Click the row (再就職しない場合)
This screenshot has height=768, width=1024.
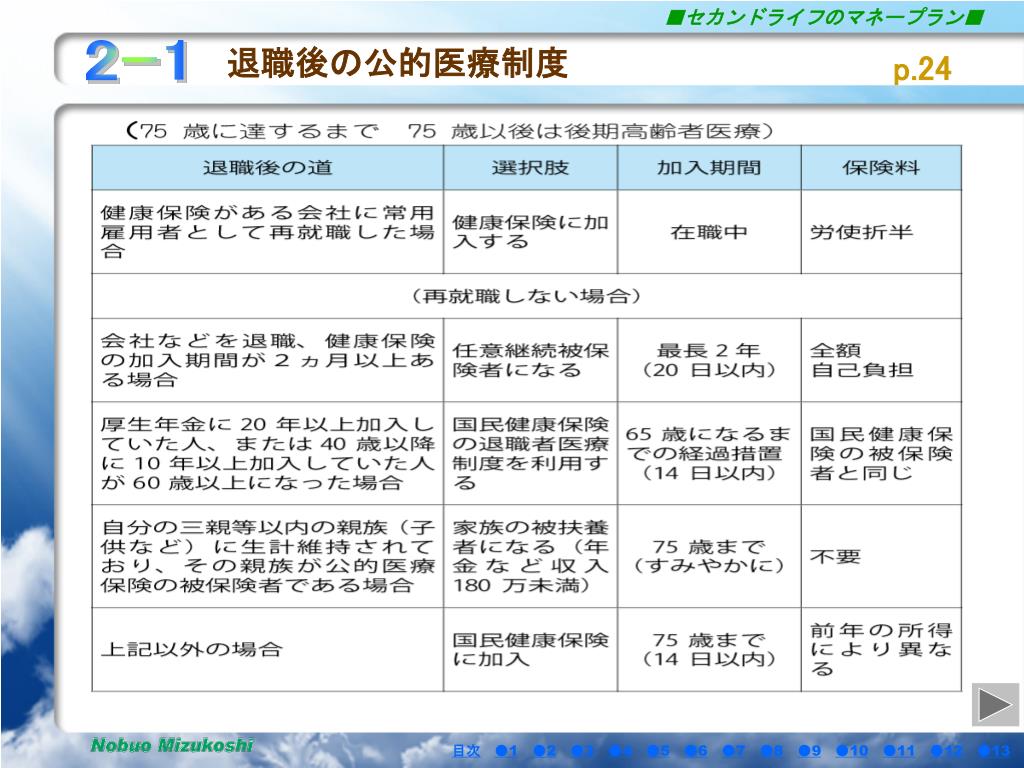point(526,296)
